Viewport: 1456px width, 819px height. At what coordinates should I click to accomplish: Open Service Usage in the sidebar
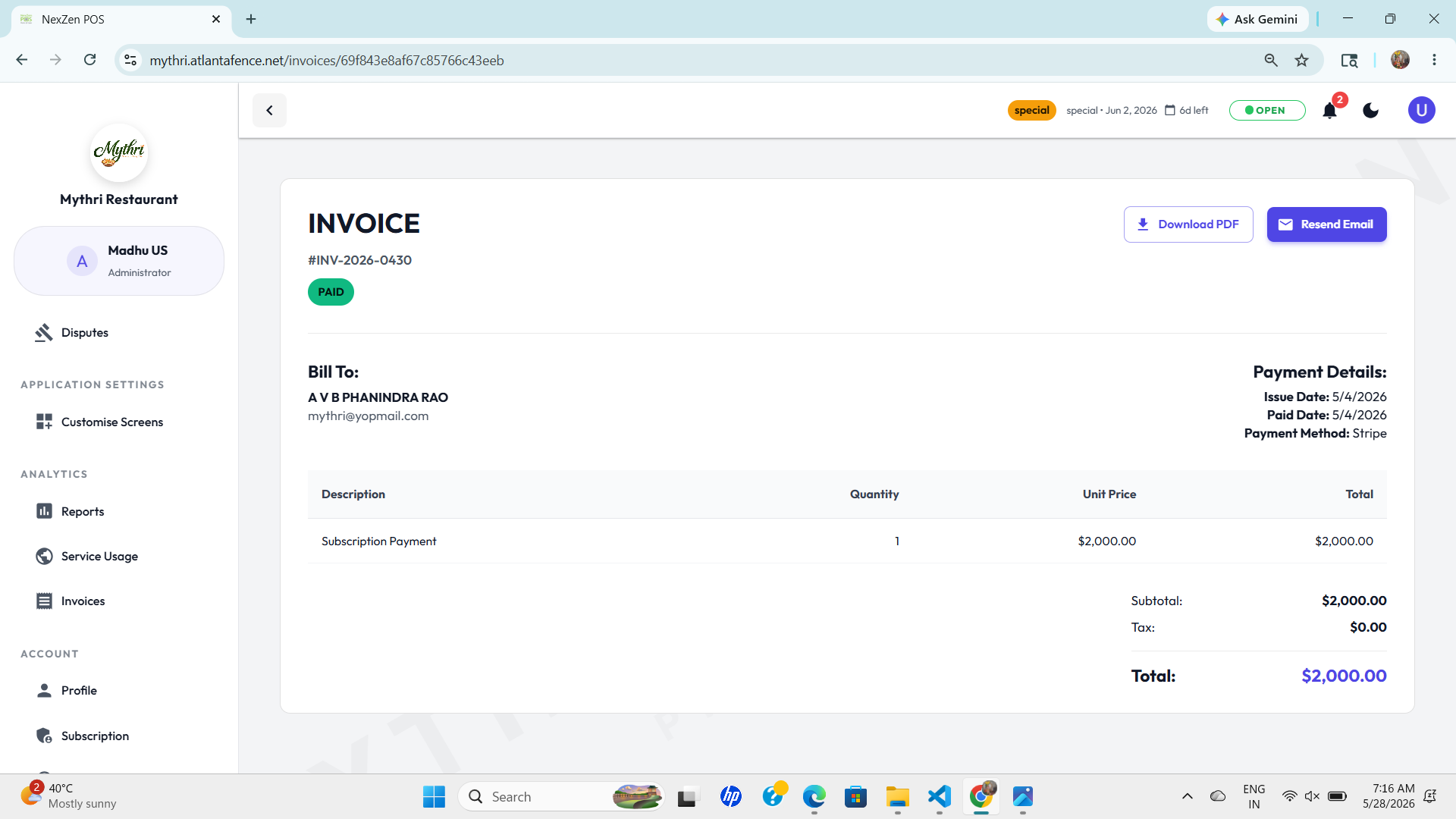[x=99, y=557]
